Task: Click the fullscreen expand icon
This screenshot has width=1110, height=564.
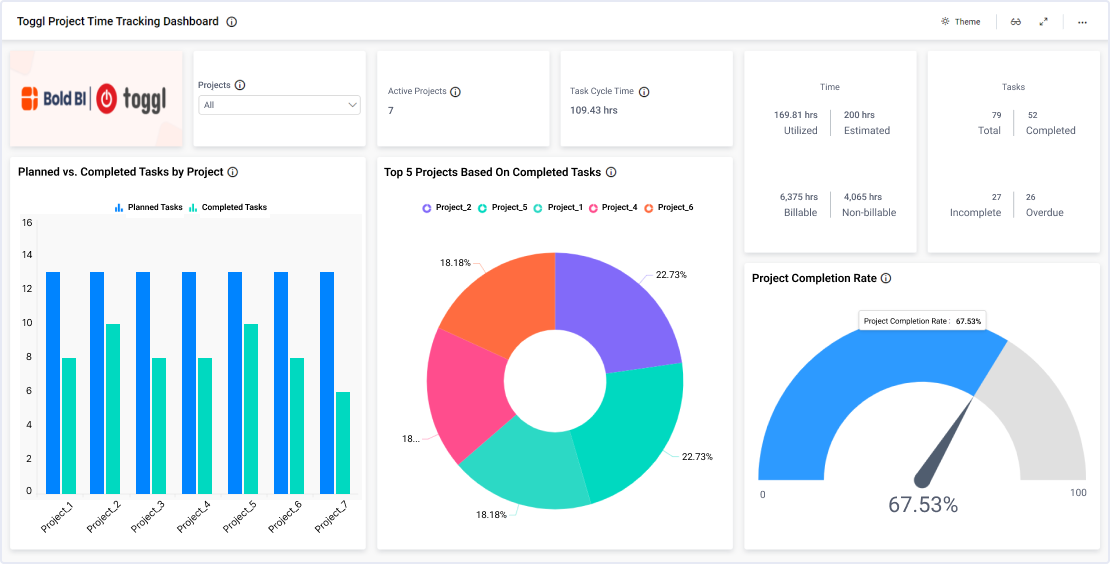Action: tap(1043, 22)
